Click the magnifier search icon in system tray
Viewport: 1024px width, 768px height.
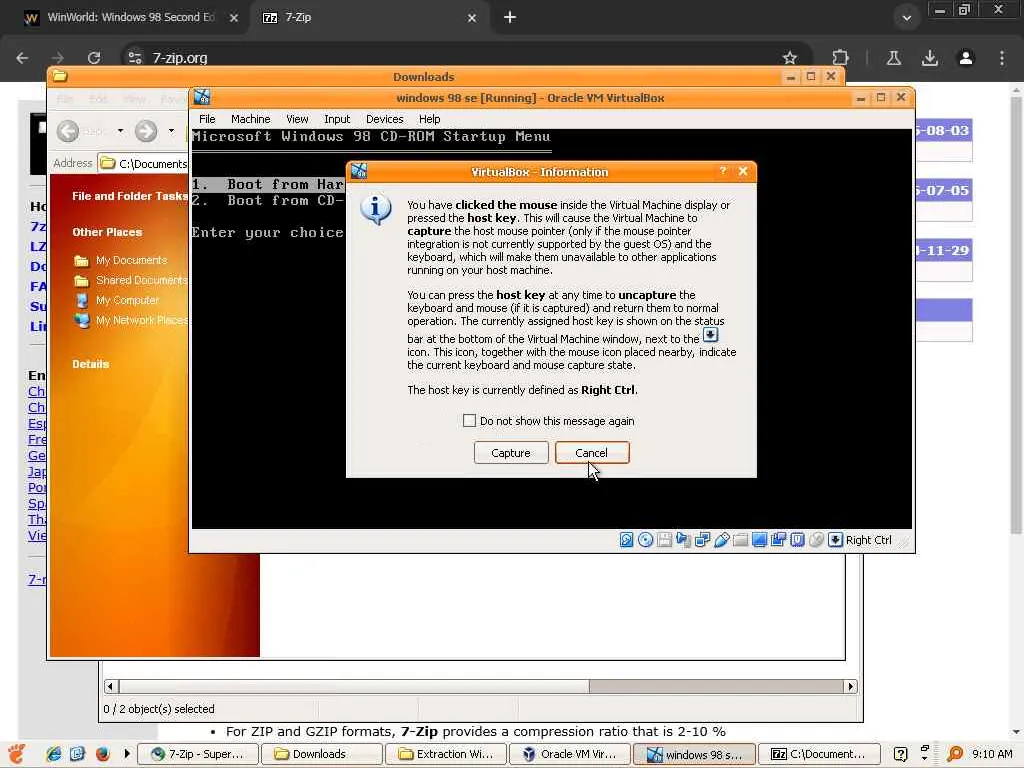(954, 754)
